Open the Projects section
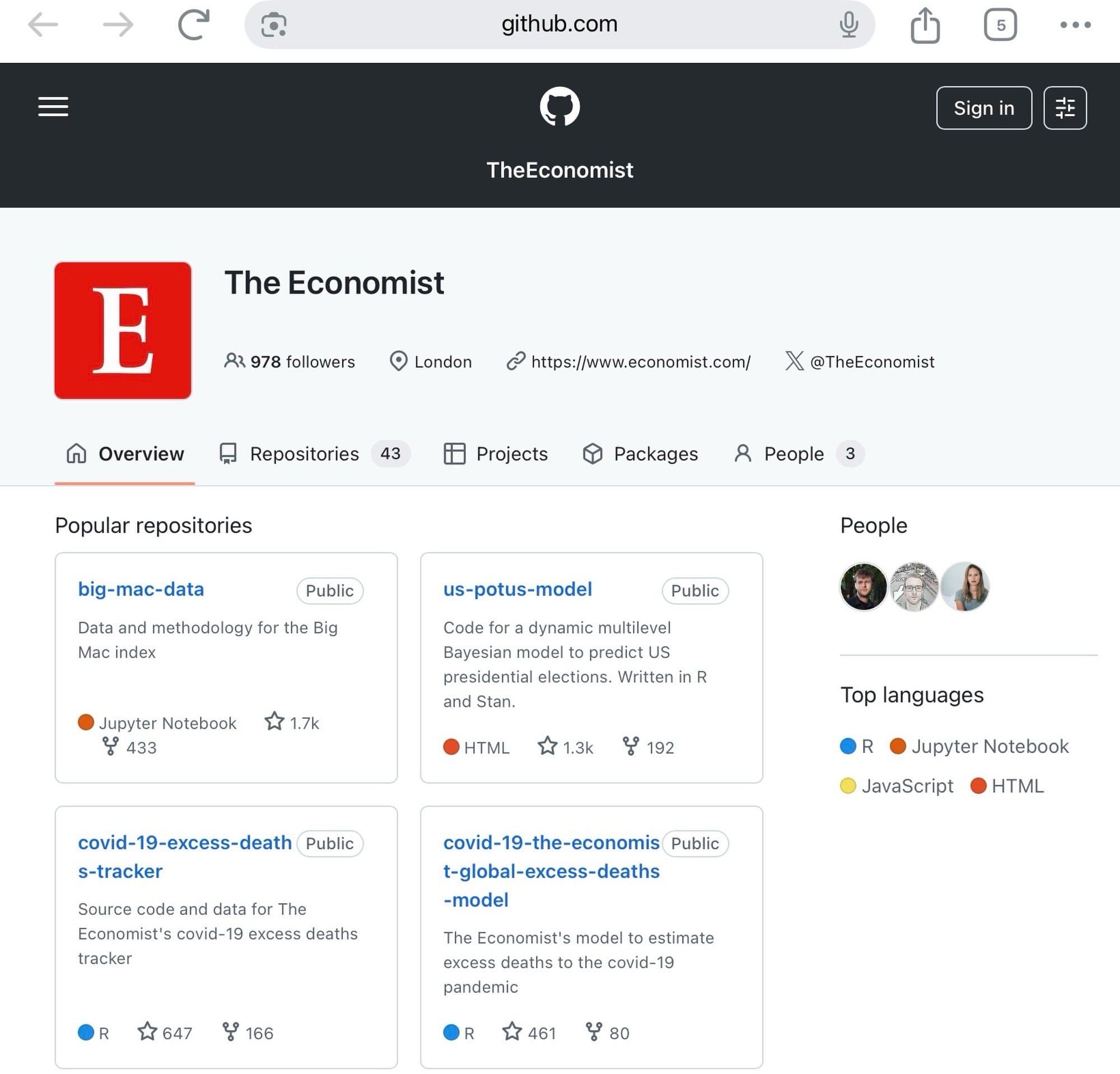This screenshot has width=1120, height=1074. point(511,453)
